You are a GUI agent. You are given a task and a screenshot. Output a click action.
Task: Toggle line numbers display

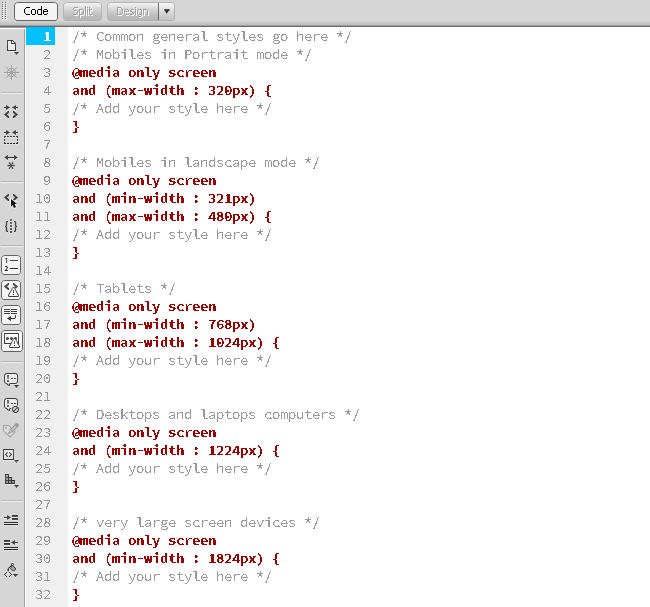[12, 265]
